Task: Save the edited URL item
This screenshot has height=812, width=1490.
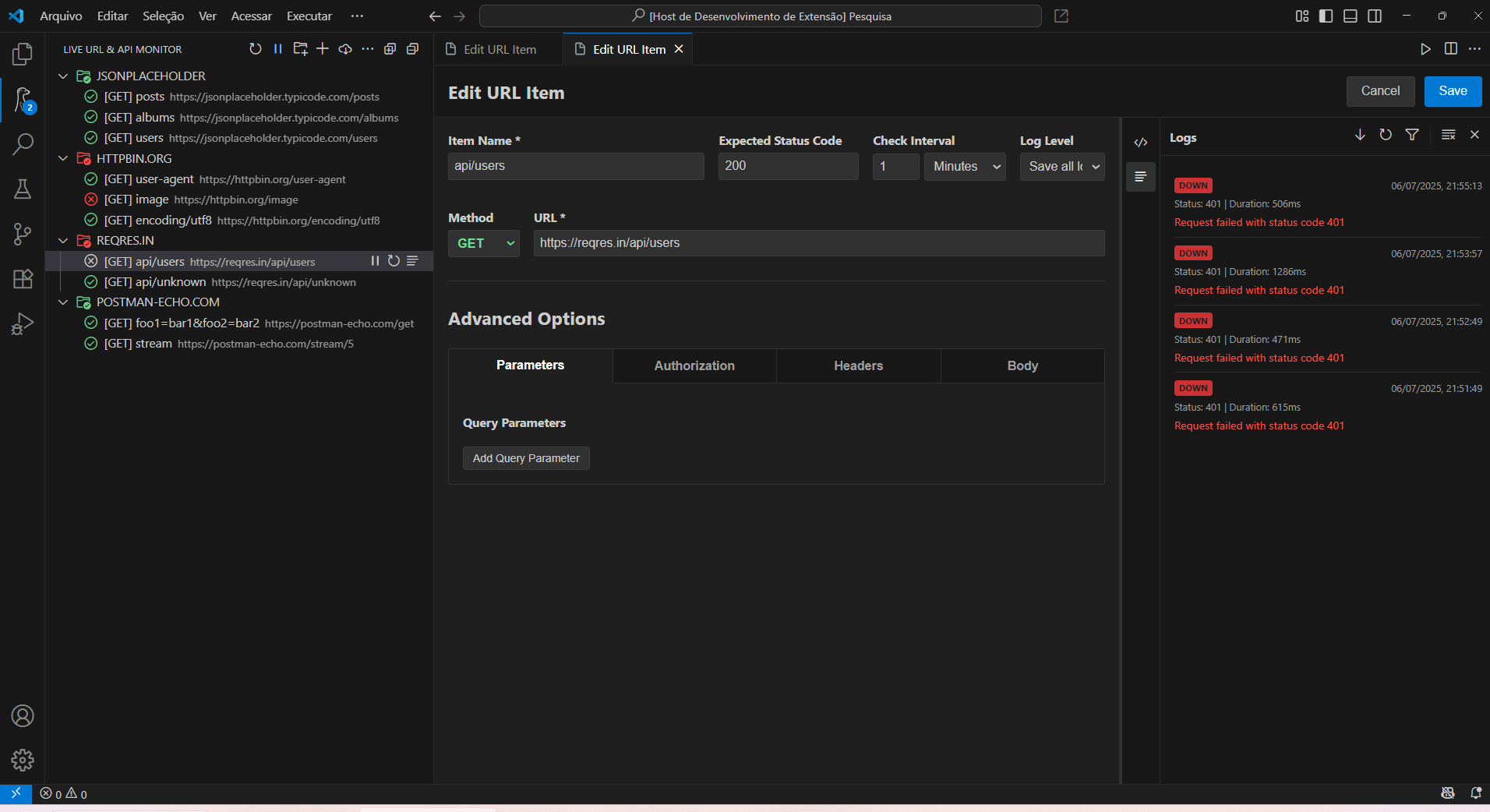Action: click(1451, 91)
